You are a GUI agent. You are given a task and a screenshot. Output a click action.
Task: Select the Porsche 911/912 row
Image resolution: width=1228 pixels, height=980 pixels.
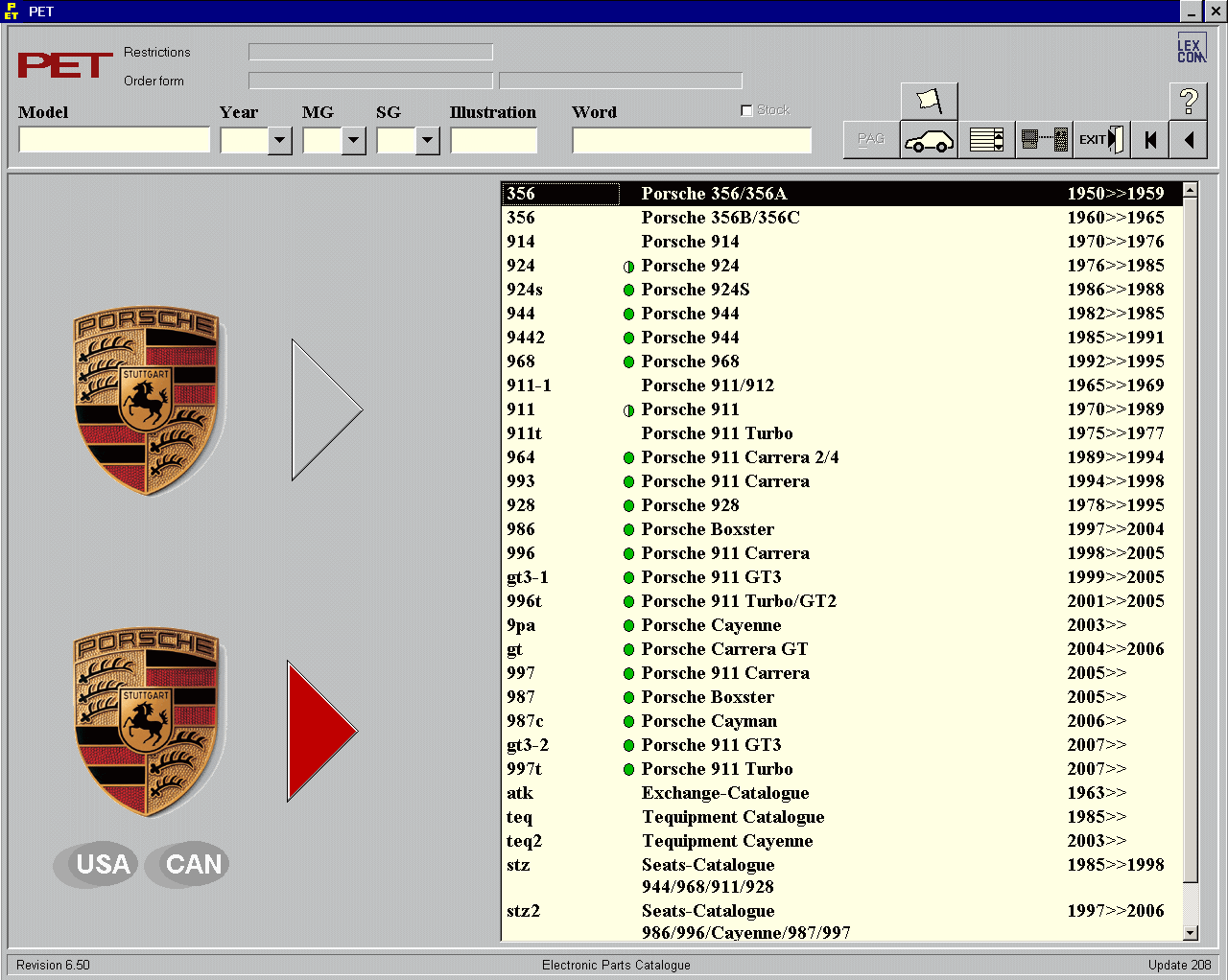(841, 385)
